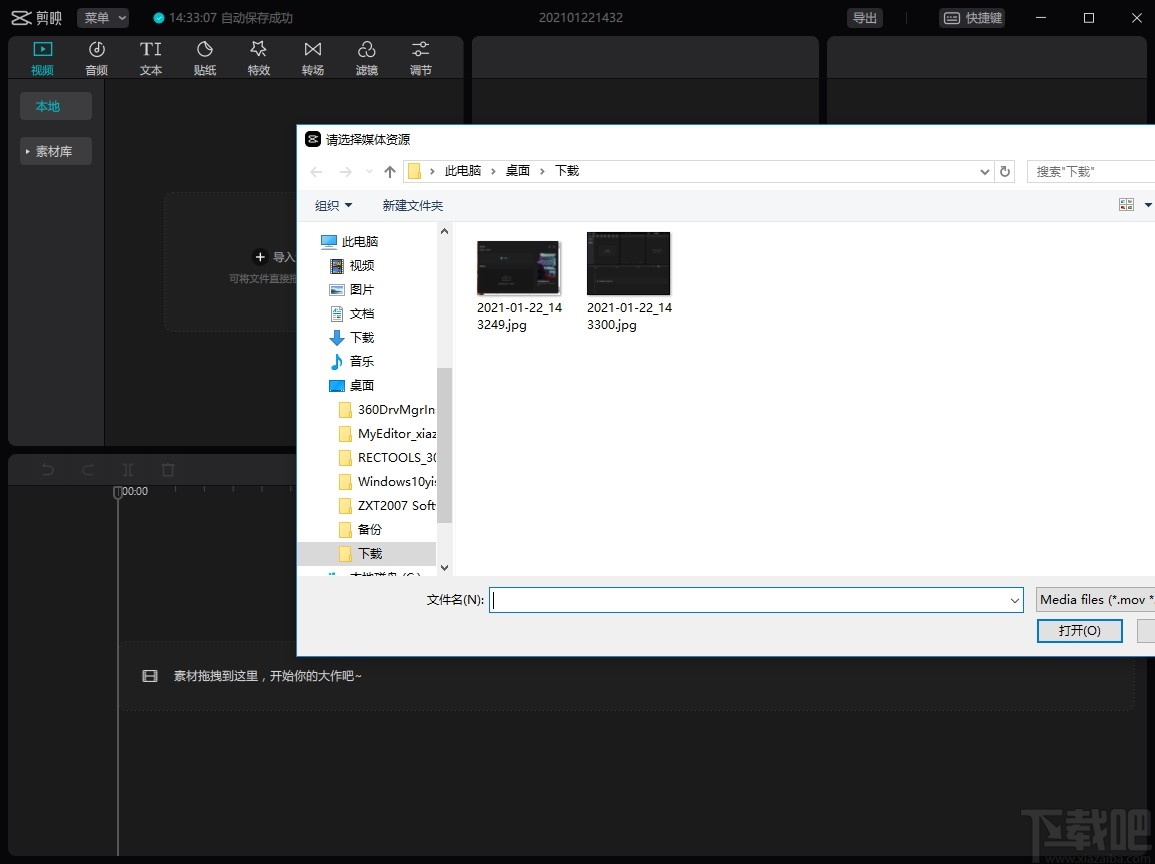The width and height of the screenshot is (1155, 864).
Task: Go up one folder with the up arrow
Action: (x=390, y=171)
